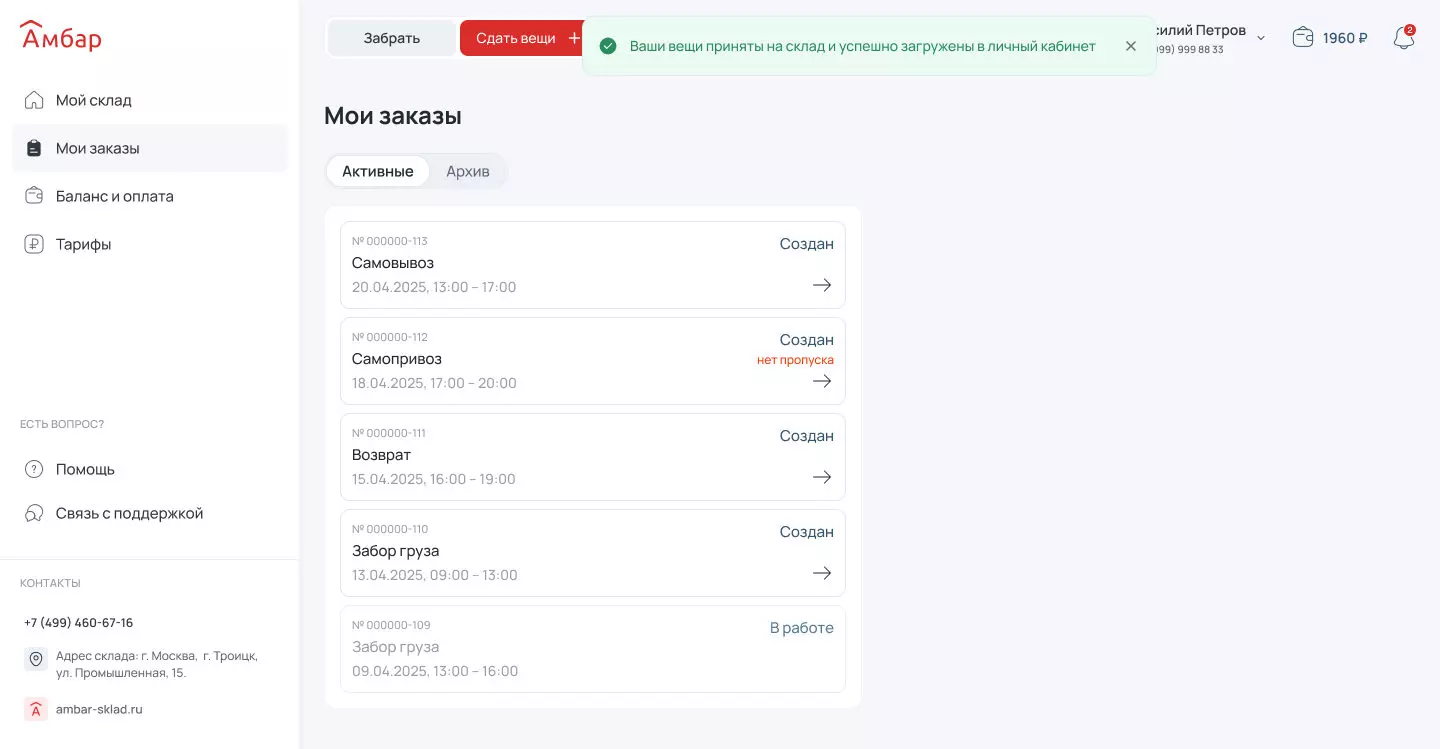Switch to the Архив tab

[468, 171]
